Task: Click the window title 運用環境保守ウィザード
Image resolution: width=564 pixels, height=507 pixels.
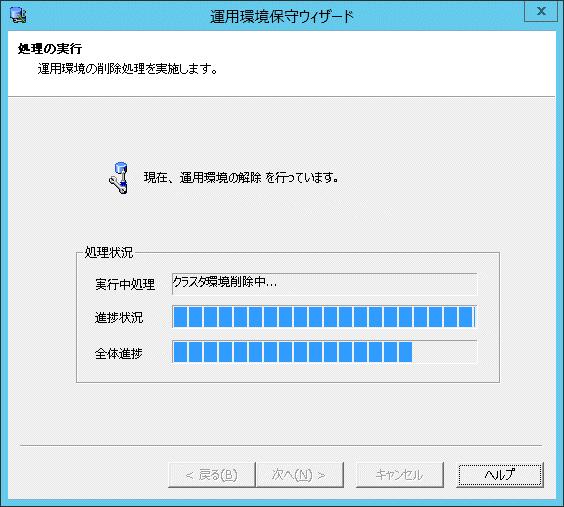Action: point(282,17)
